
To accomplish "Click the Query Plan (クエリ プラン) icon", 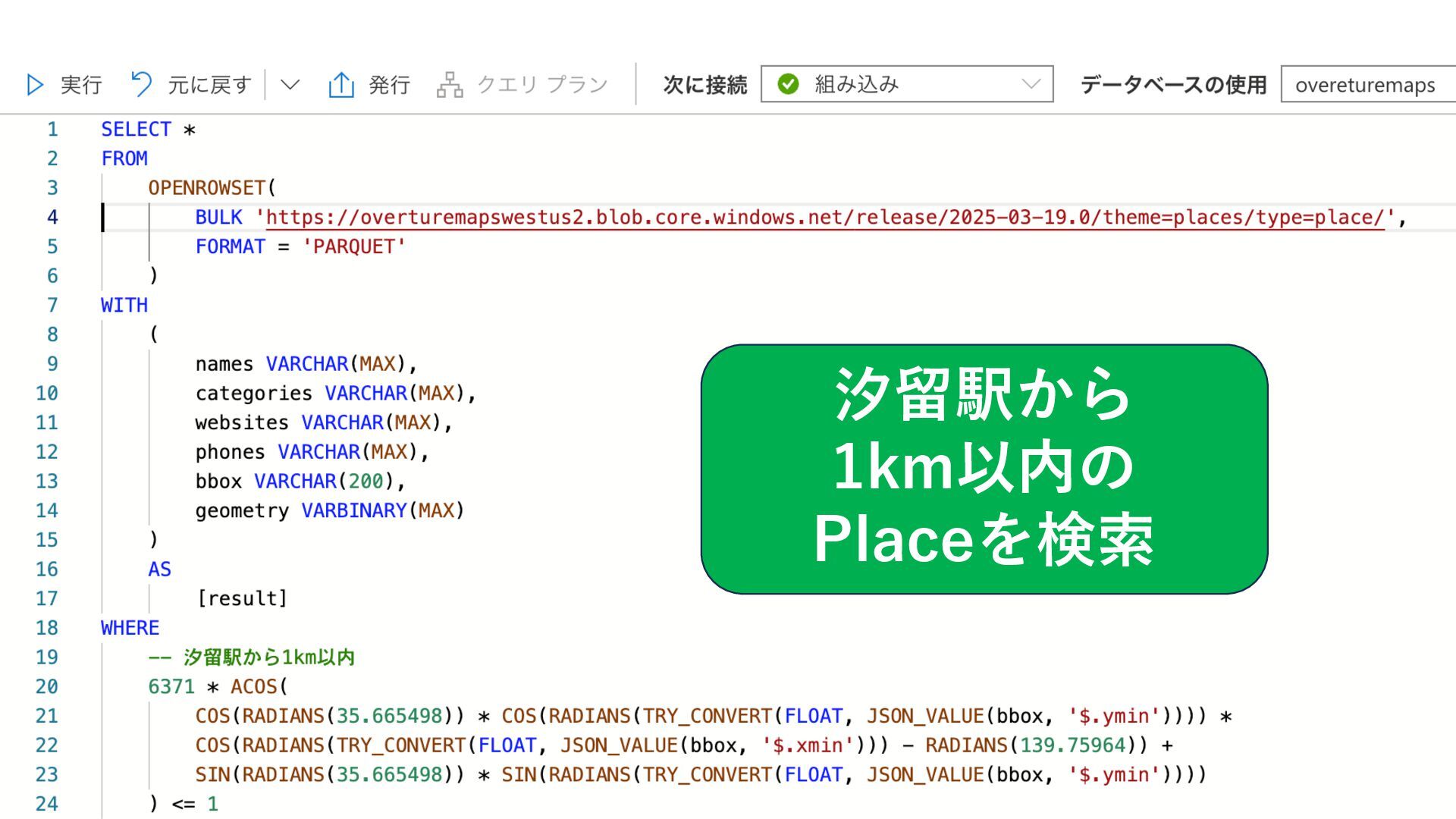I will (x=450, y=84).
